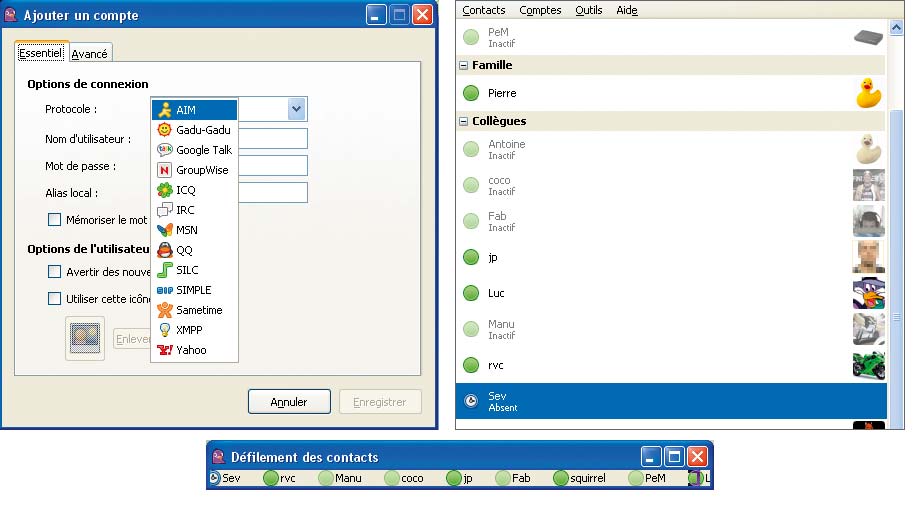This screenshot has height=506, width=914.
Task: Toggle the Avertir des nouveaux messages checkbox
Action: click(55, 271)
